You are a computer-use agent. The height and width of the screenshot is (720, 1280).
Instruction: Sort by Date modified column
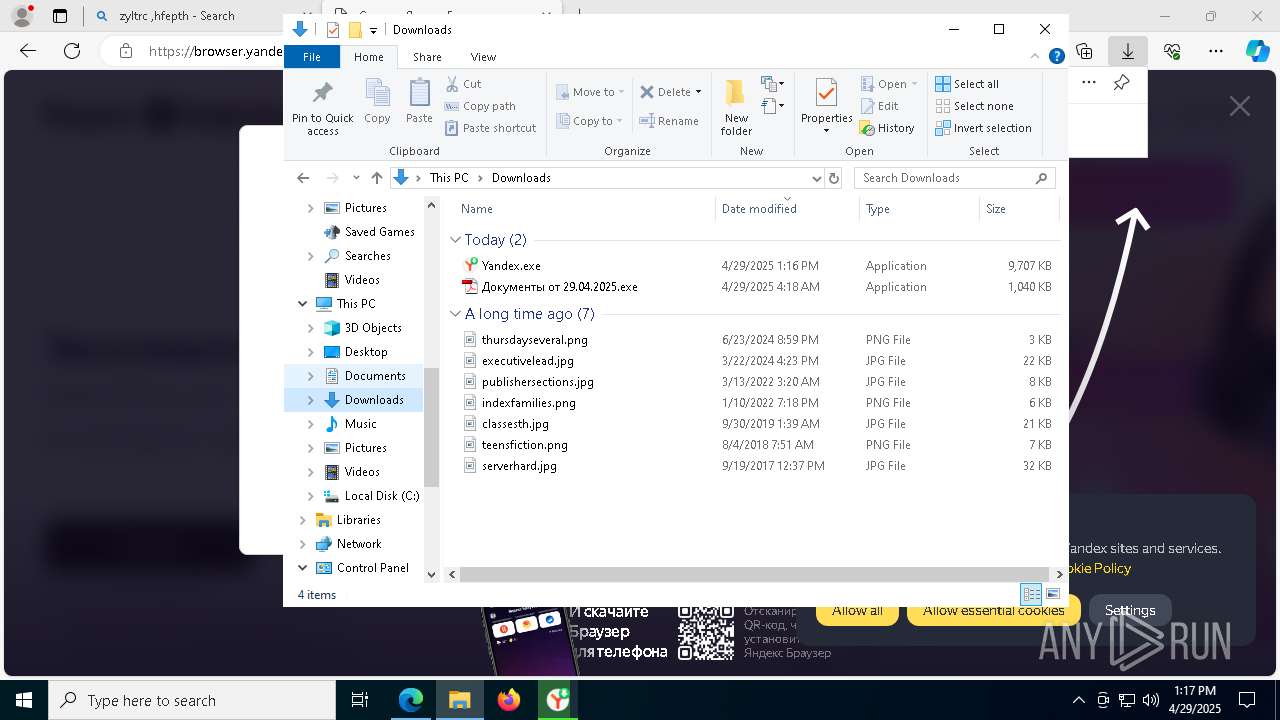tap(788, 209)
